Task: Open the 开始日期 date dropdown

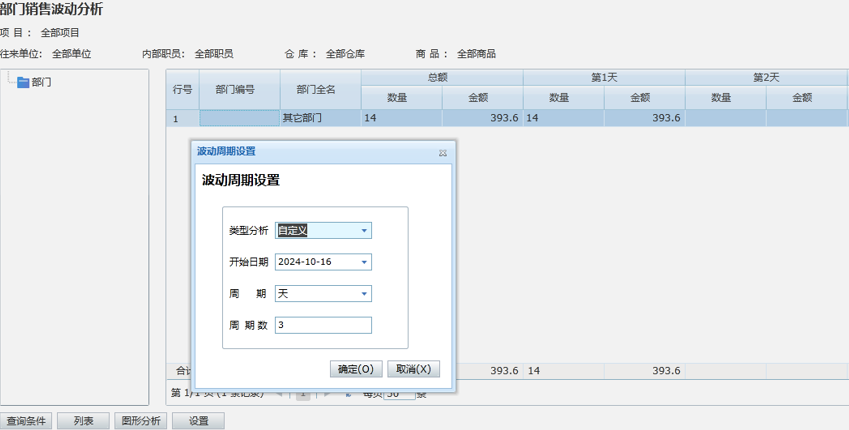Action: (364, 262)
